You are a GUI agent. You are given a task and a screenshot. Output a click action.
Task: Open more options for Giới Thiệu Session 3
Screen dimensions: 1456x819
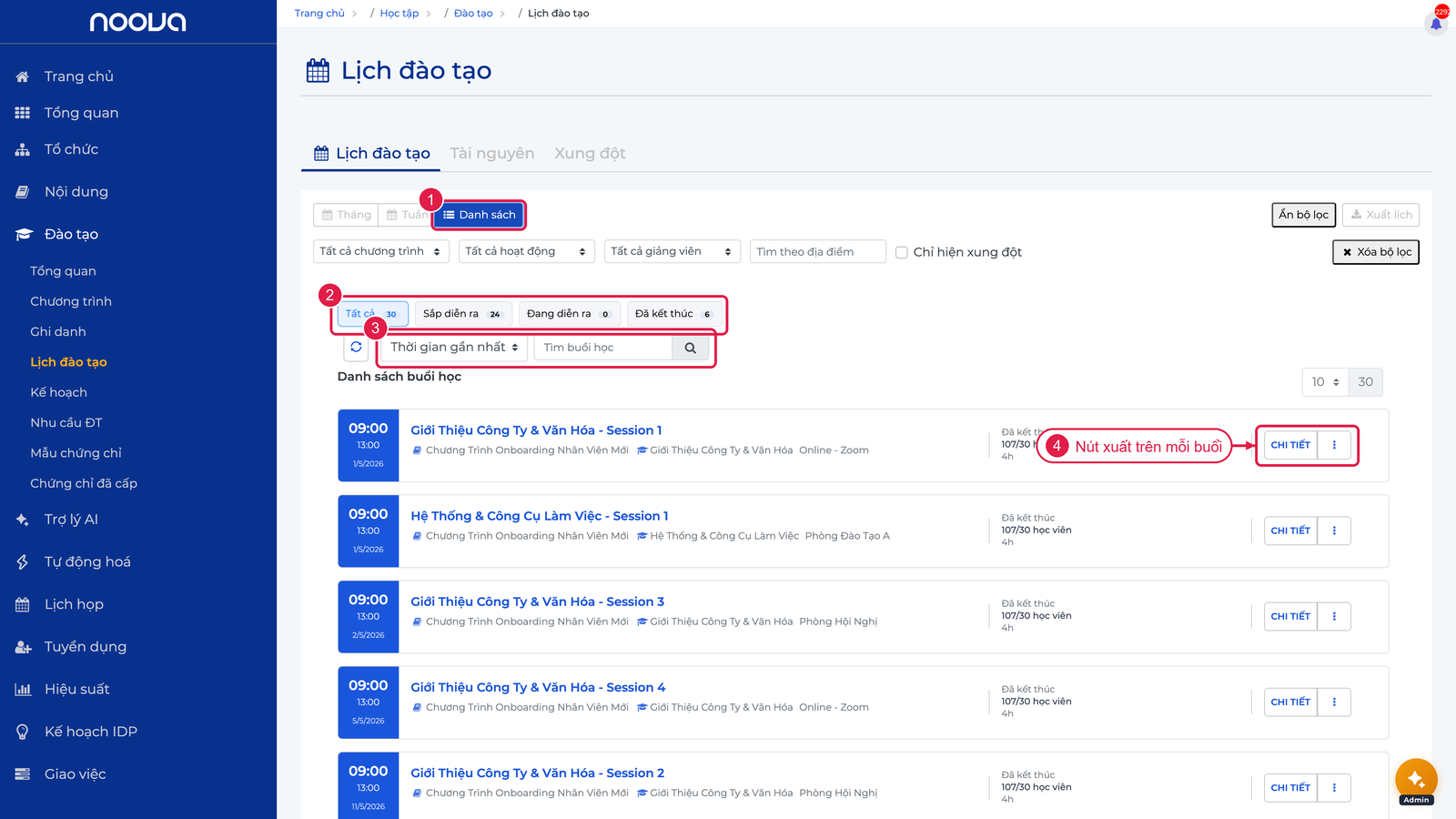coord(1334,616)
